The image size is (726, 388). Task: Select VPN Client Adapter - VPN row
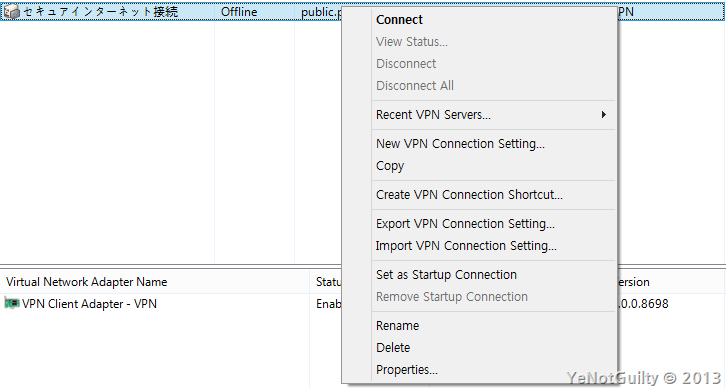click(89, 304)
